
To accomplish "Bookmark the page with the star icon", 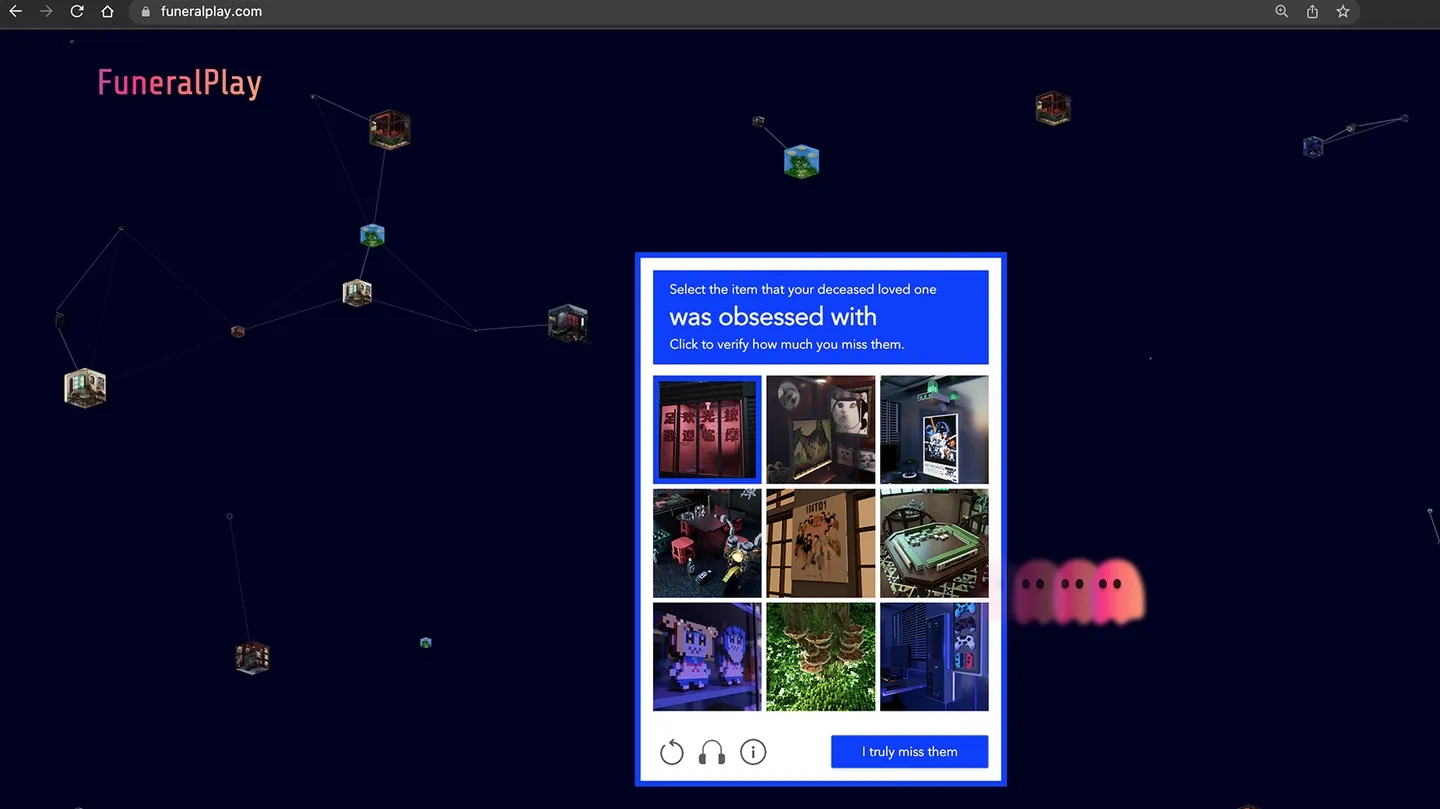I will [x=1343, y=12].
